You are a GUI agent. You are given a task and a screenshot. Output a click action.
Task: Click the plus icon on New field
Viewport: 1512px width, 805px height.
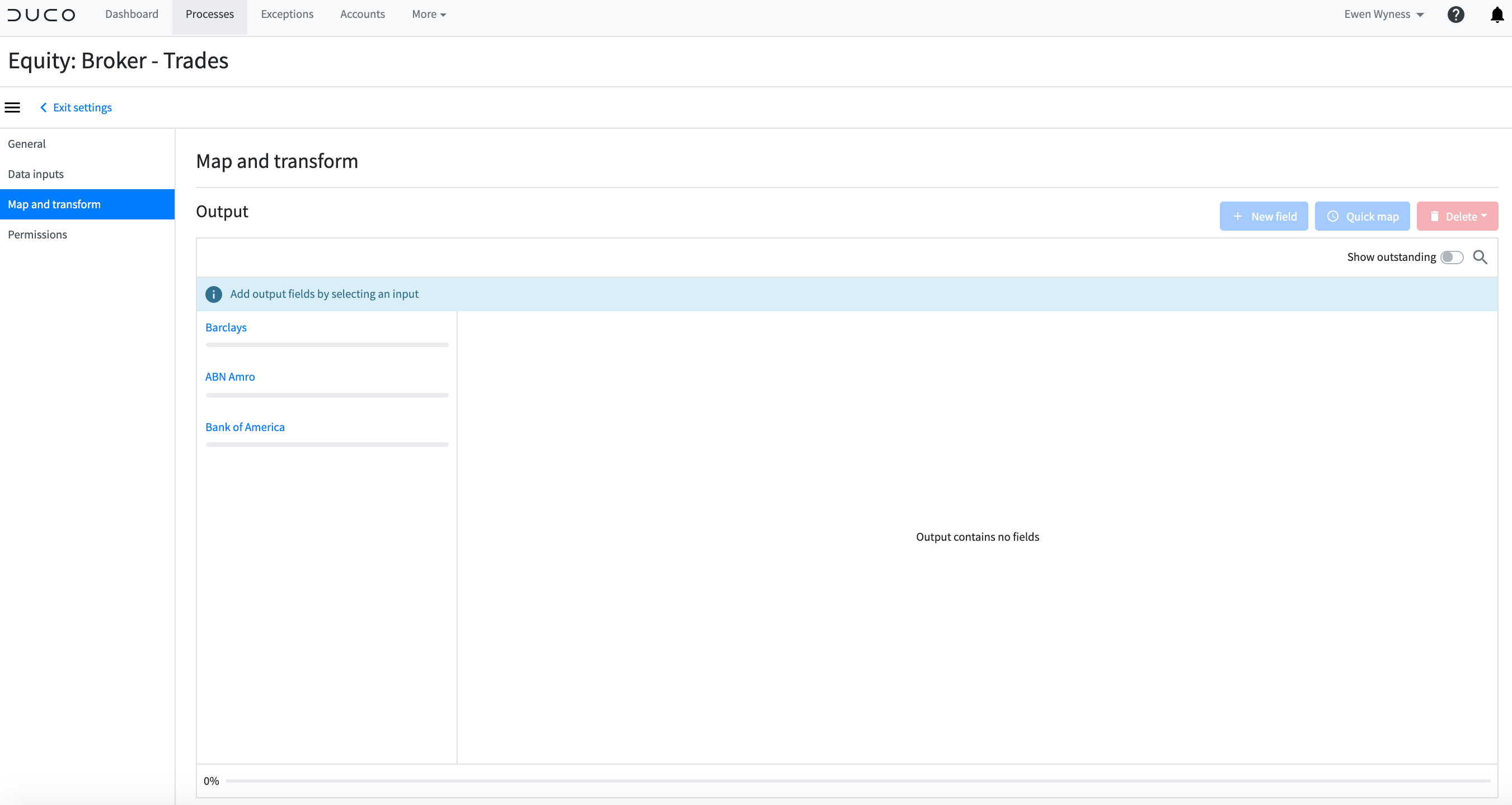1238,216
